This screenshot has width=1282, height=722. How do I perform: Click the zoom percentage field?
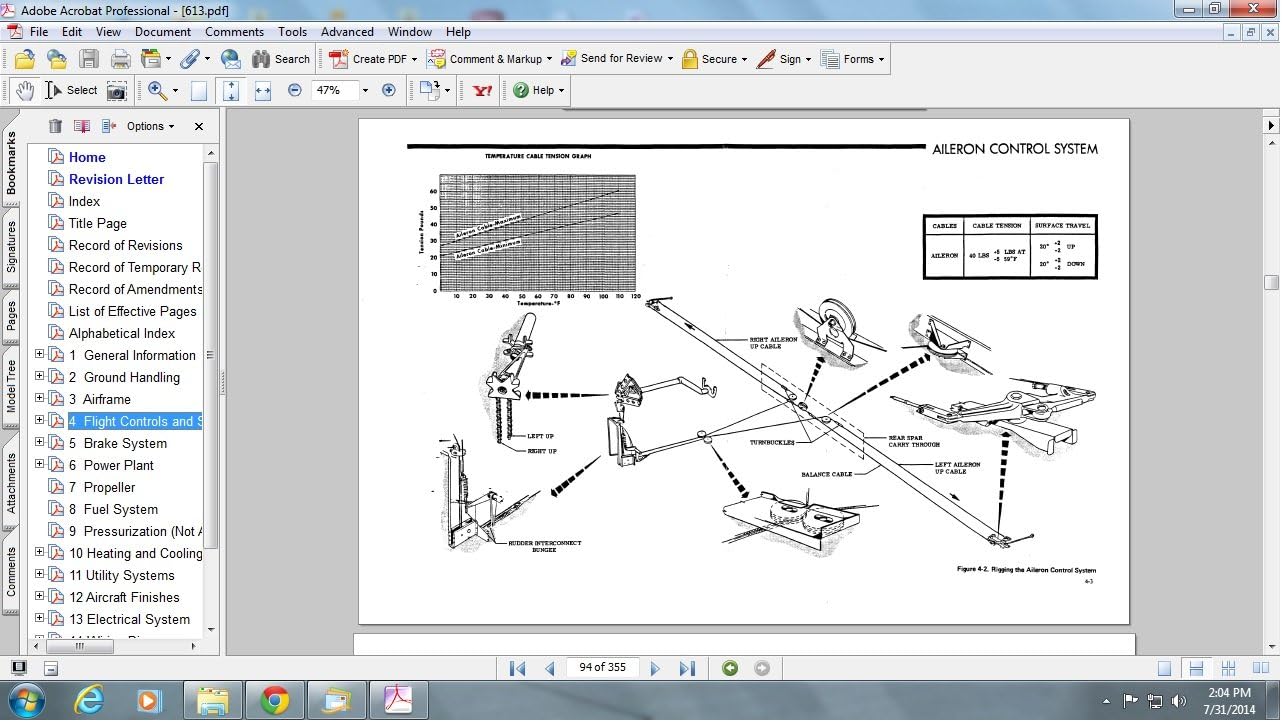point(333,90)
